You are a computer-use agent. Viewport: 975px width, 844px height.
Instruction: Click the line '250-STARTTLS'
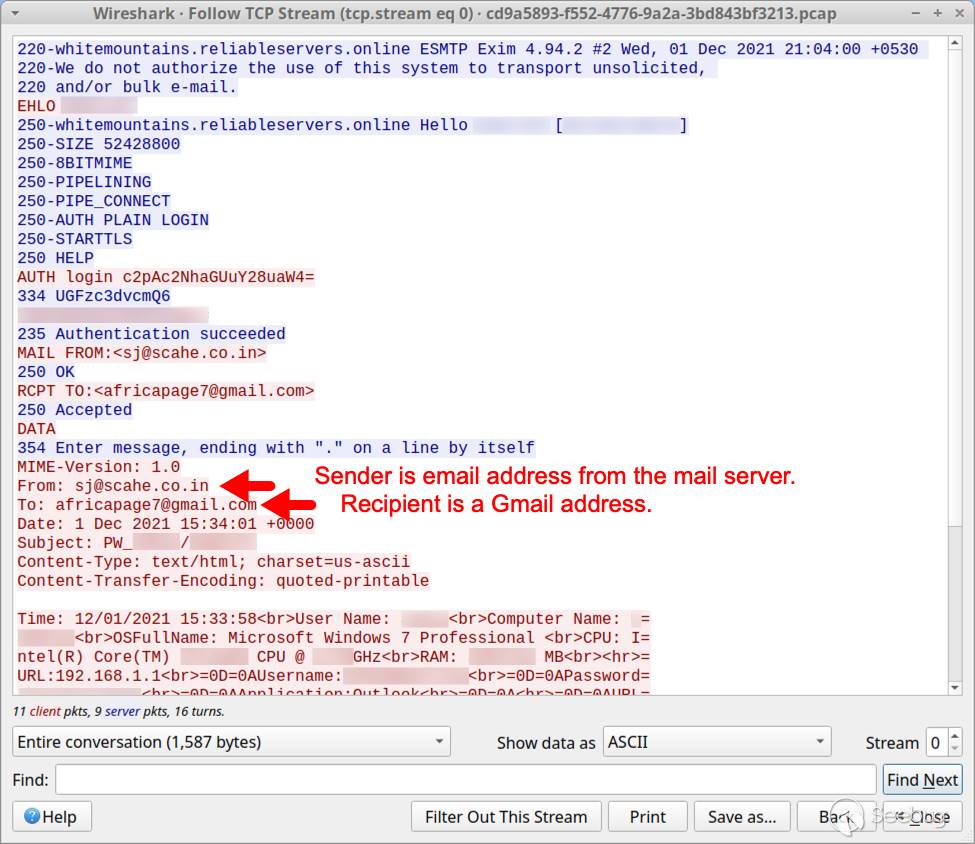click(75, 239)
